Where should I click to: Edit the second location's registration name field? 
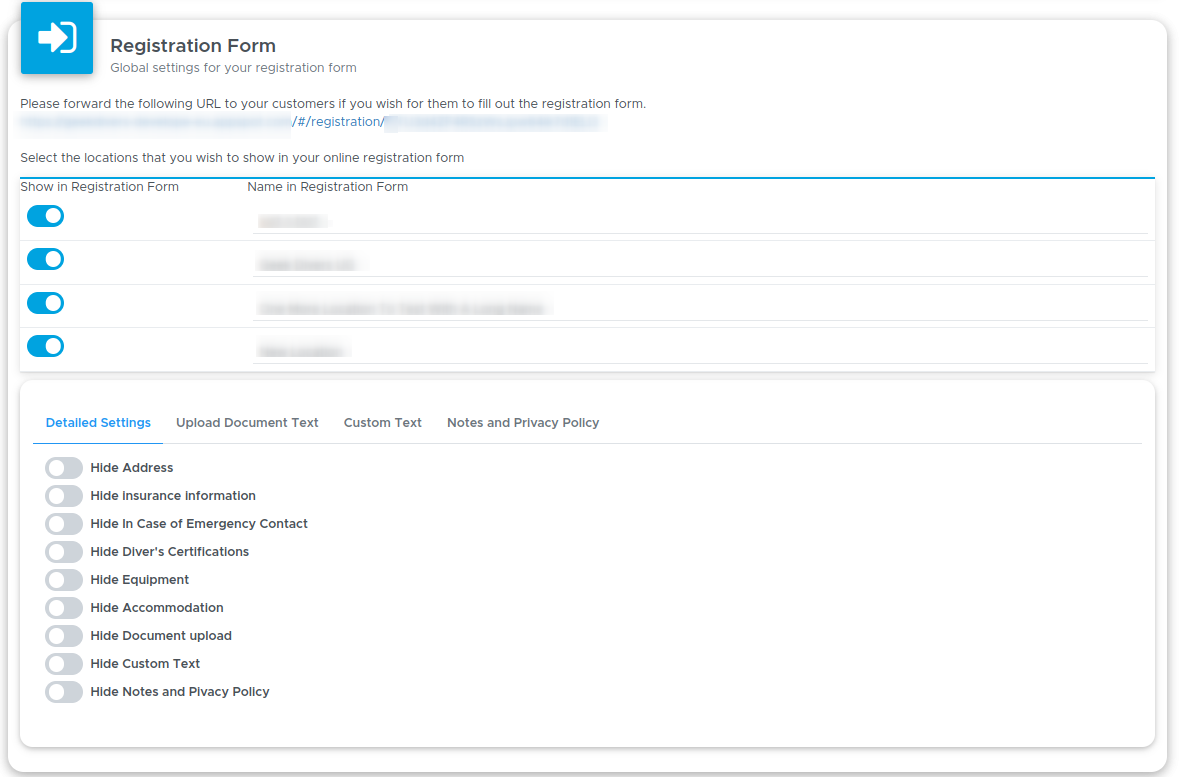point(700,264)
